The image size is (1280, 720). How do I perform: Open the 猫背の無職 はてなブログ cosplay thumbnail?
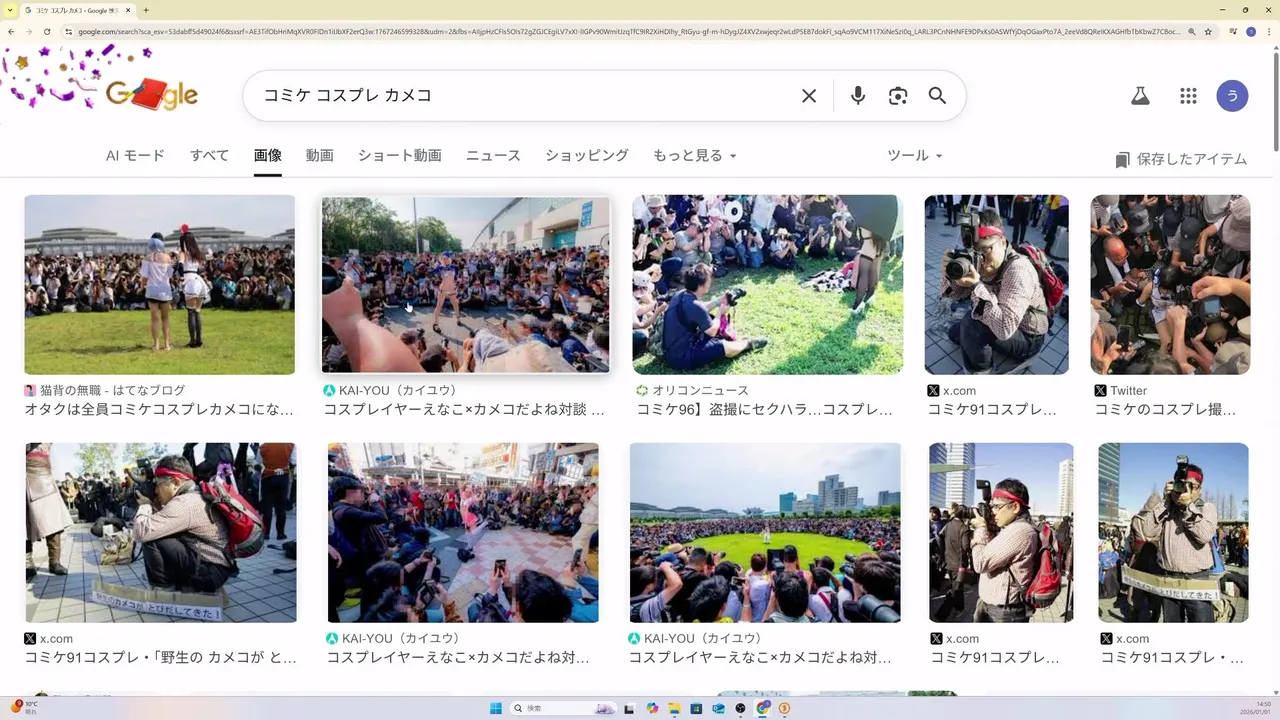pos(160,285)
